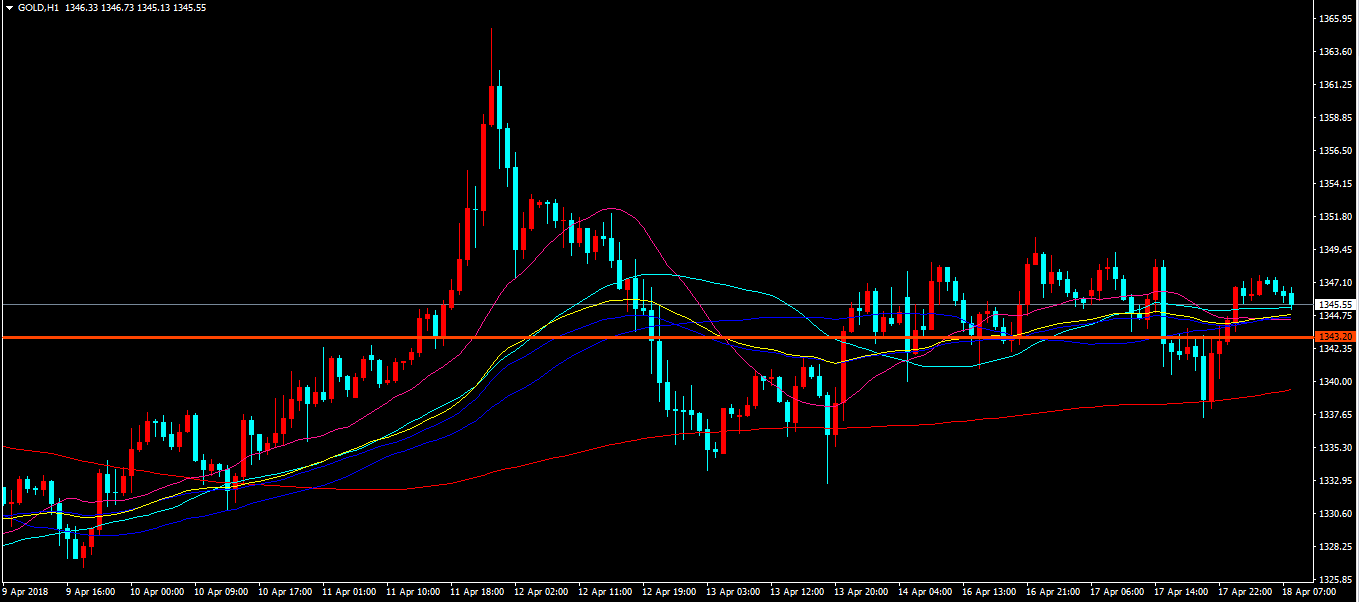Click time axis label 16 Apr 13:00
The image size is (1359, 602).
click(x=990, y=592)
